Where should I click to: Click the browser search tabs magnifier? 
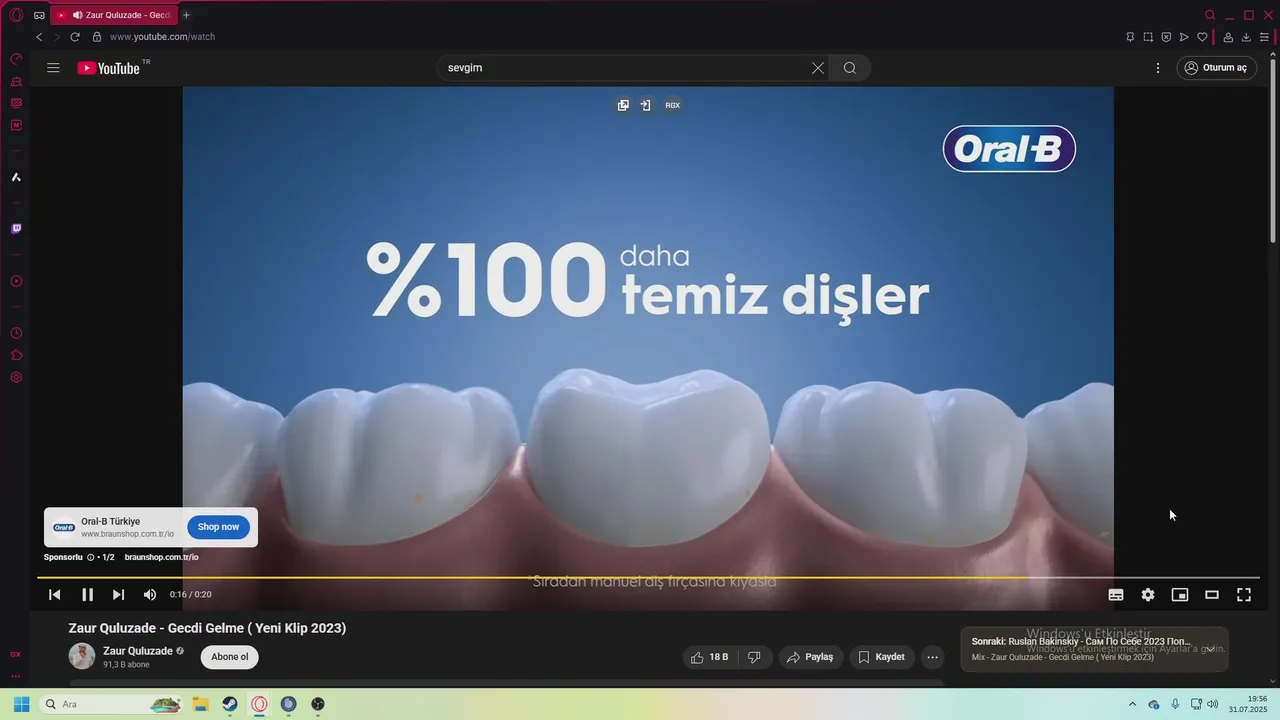(x=1210, y=15)
